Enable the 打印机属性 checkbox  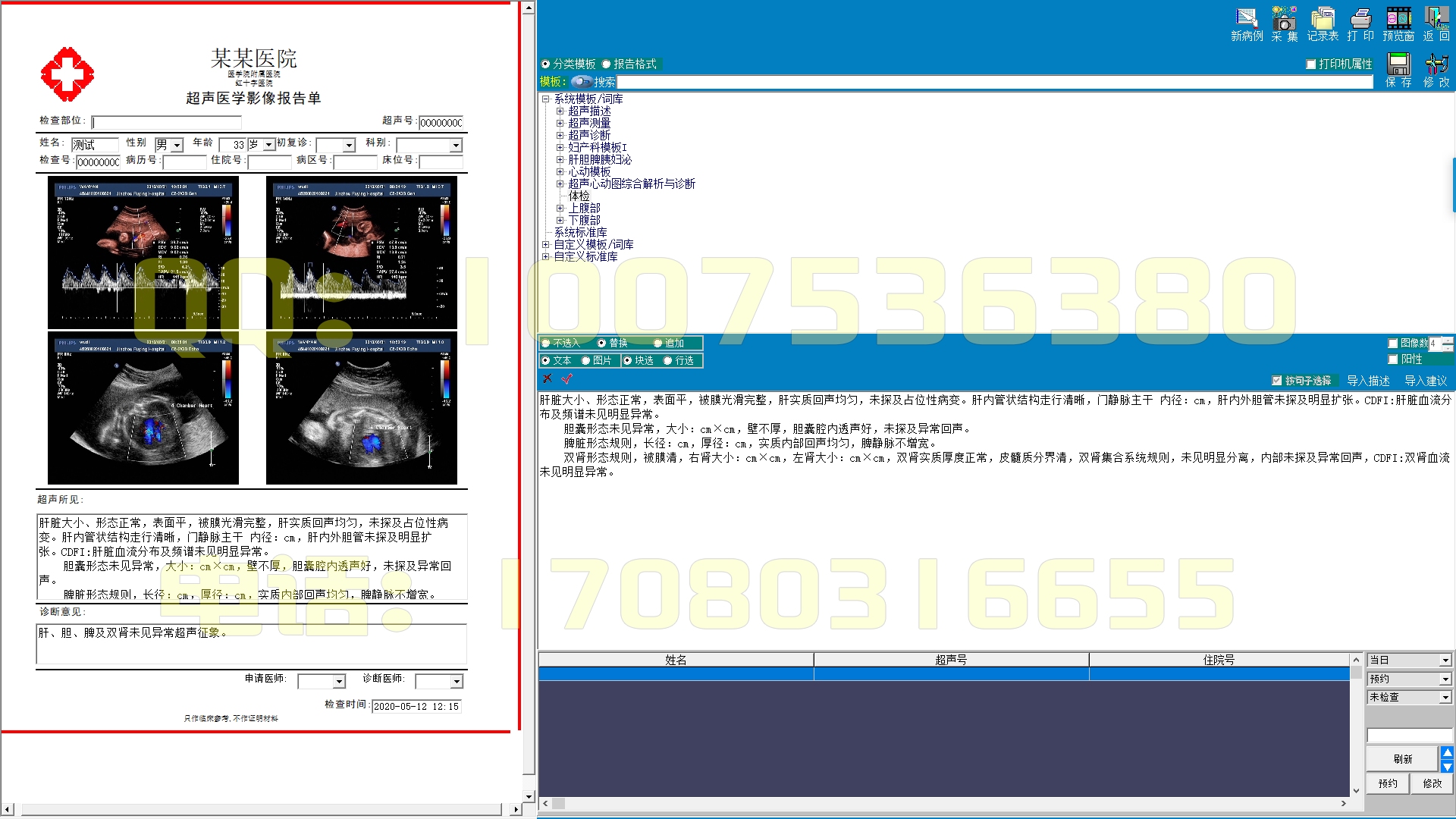pos(1311,64)
